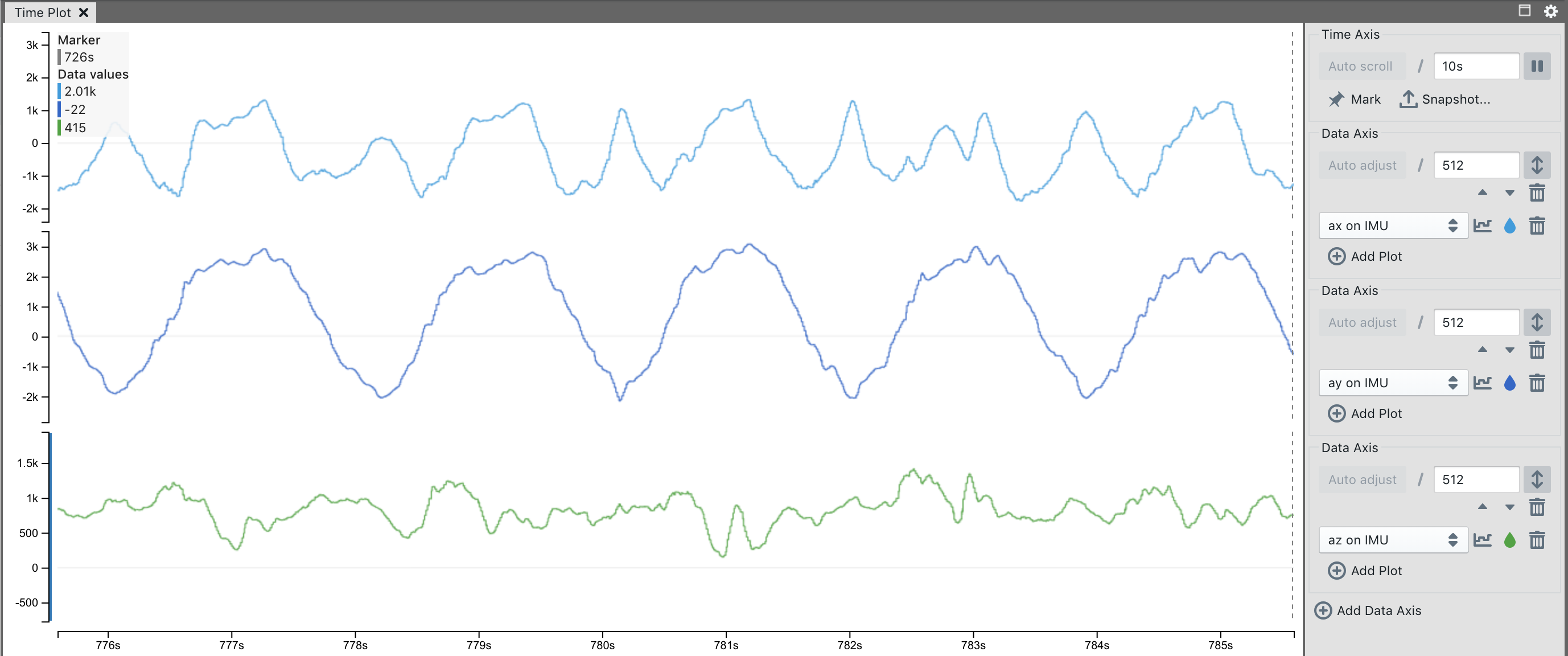Image resolution: width=1568 pixels, height=656 pixels.
Task: Click Add Plot under az on IMU
Action: 1365,571
